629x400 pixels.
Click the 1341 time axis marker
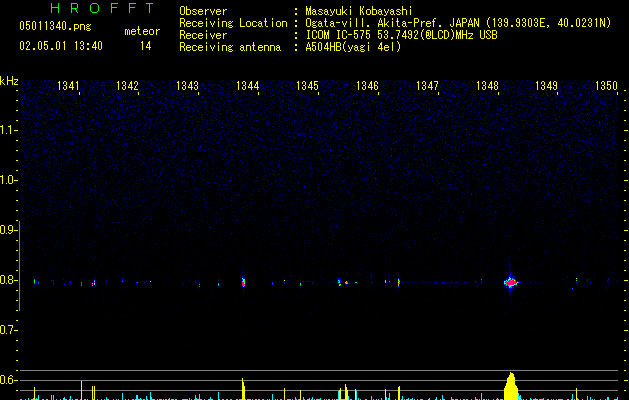68,86
